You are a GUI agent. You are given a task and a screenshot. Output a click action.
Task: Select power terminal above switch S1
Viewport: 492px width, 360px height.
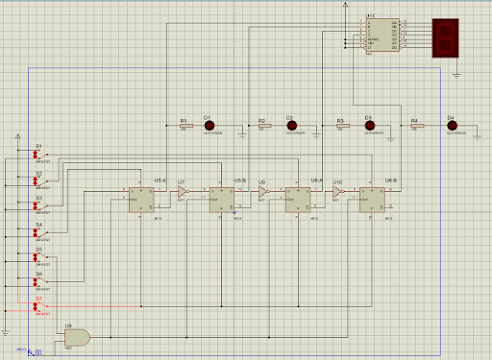click(x=18, y=136)
